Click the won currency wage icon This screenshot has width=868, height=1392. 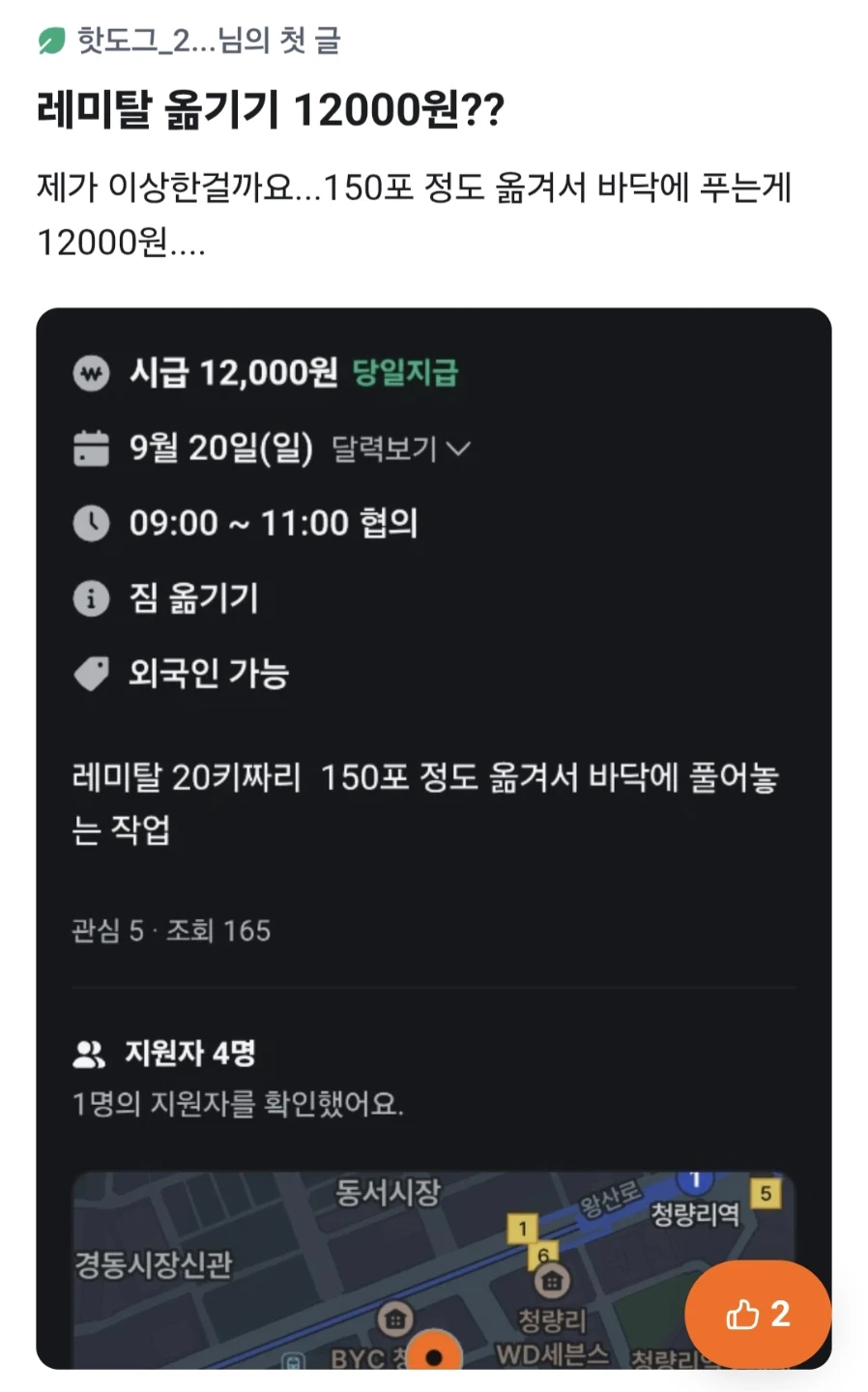pyautogui.click(x=92, y=373)
